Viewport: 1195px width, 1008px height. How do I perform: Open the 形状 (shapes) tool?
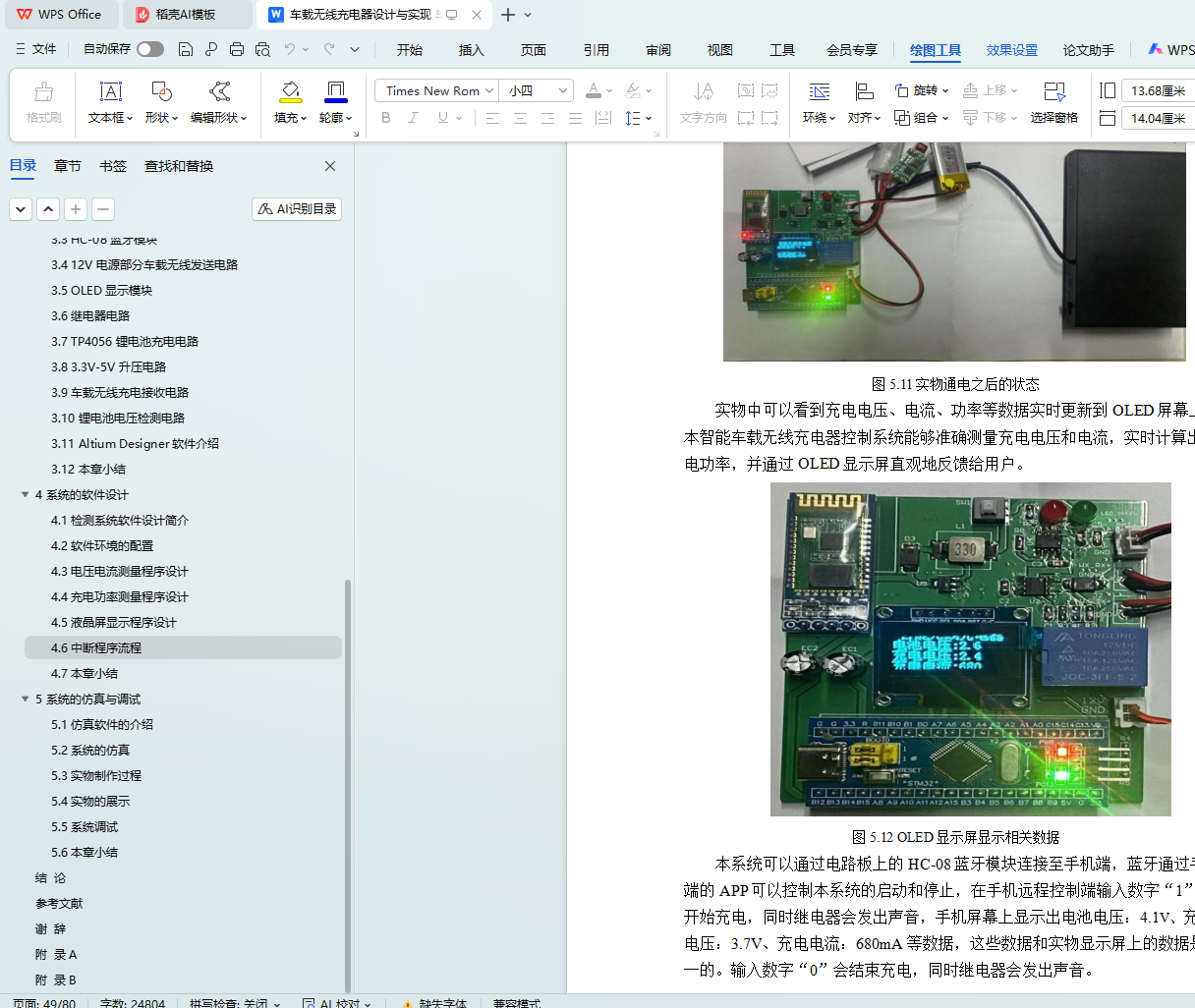(161, 92)
